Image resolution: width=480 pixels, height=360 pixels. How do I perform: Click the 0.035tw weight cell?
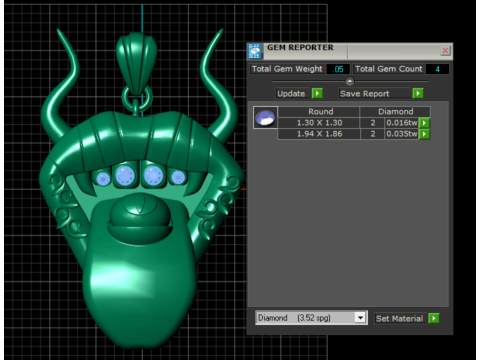pos(401,134)
